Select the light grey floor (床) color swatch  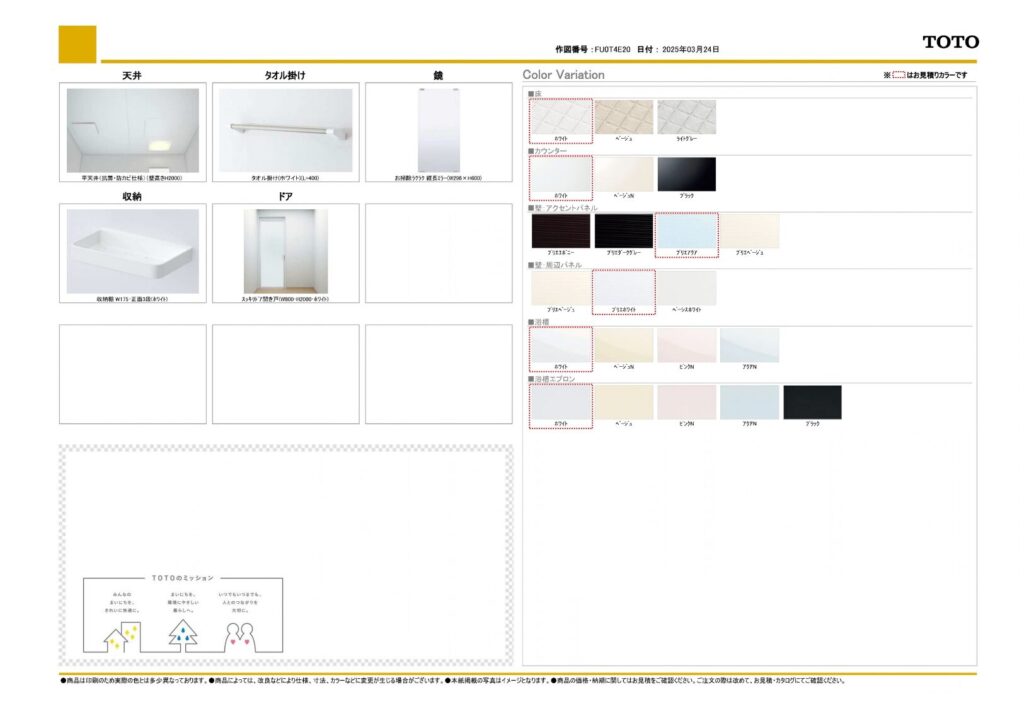[686, 117]
